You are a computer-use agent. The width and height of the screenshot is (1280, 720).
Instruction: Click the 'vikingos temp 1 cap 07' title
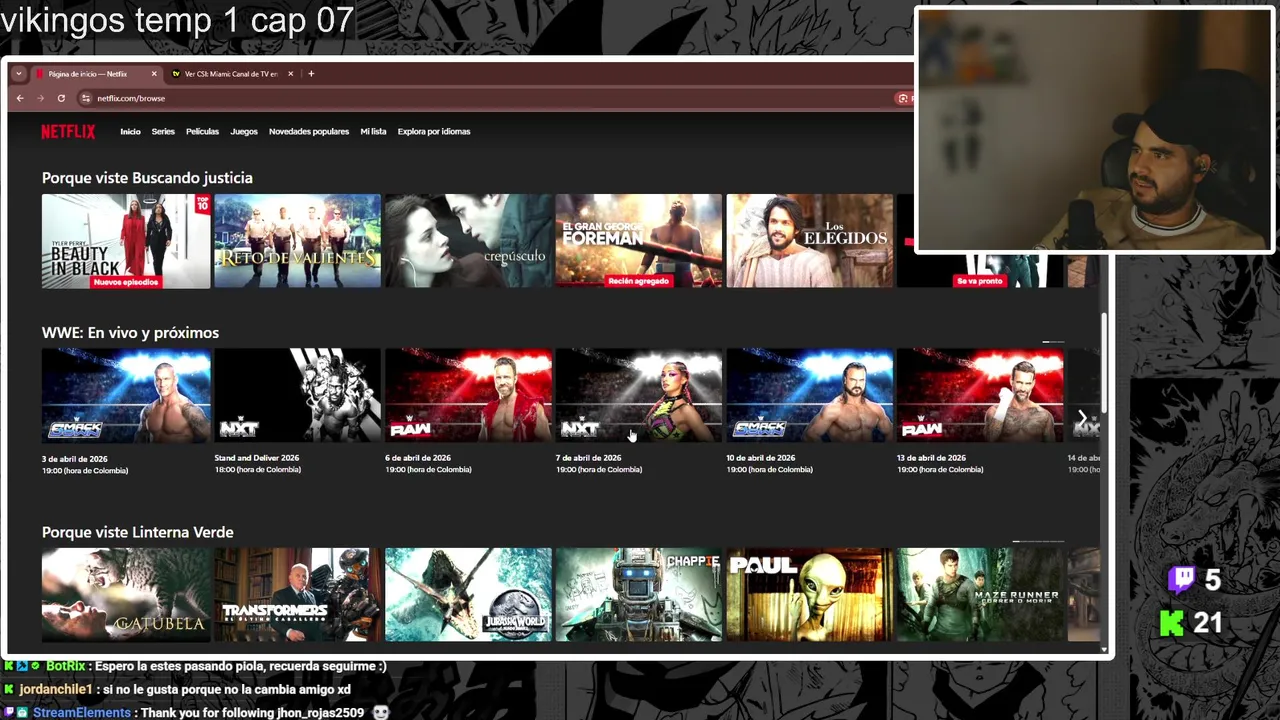(177, 20)
